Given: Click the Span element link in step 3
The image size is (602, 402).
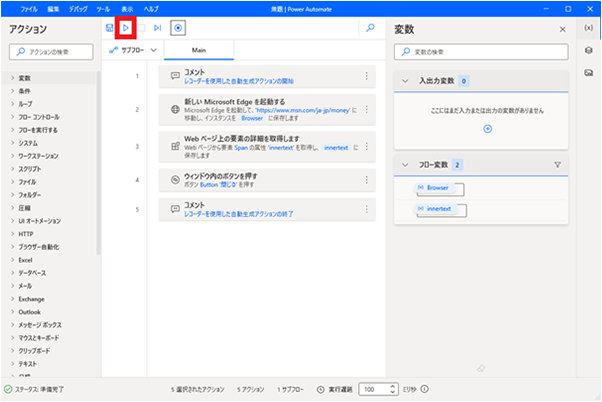Looking at the screenshot, I should point(241,147).
